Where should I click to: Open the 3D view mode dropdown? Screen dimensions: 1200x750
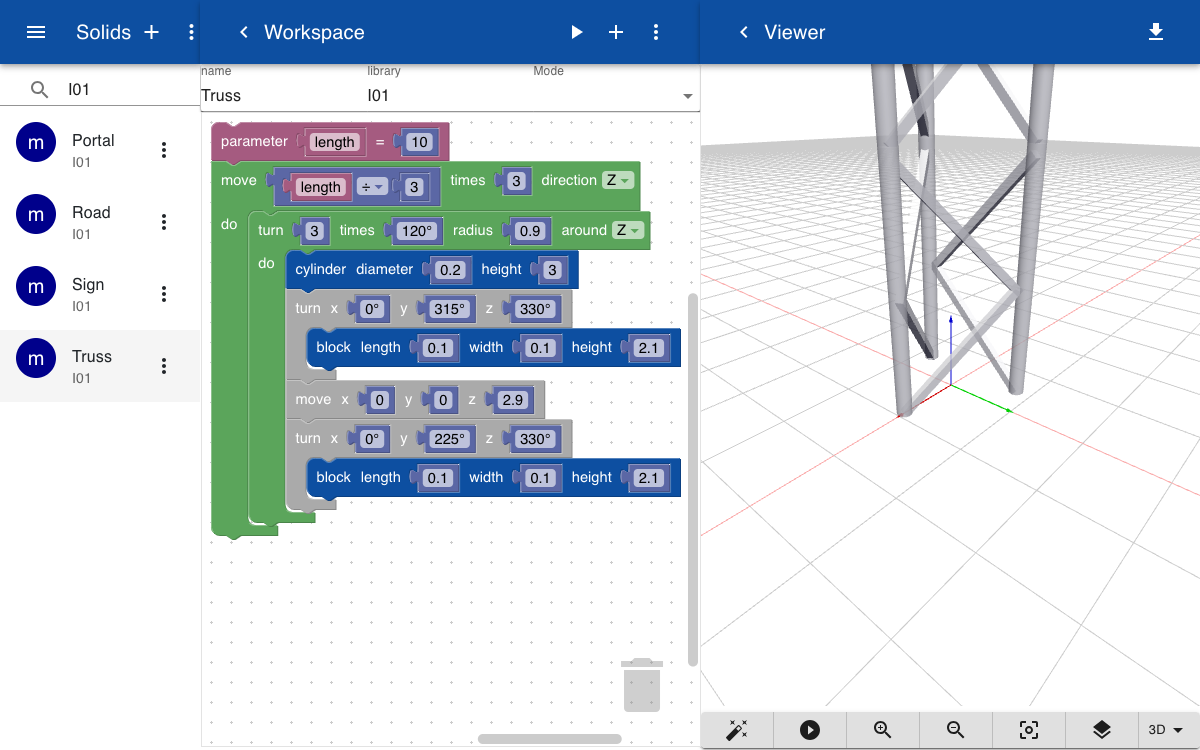coord(1166,730)
